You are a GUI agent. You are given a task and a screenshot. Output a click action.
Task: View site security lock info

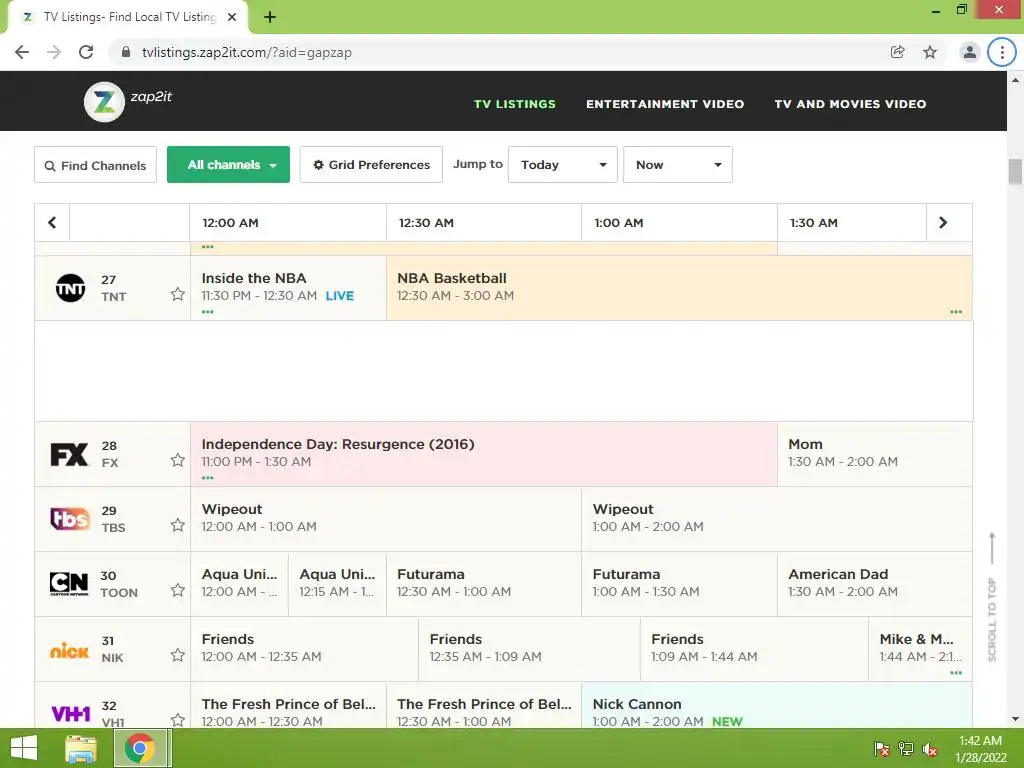pyautogui.click(x=126, y=52)
